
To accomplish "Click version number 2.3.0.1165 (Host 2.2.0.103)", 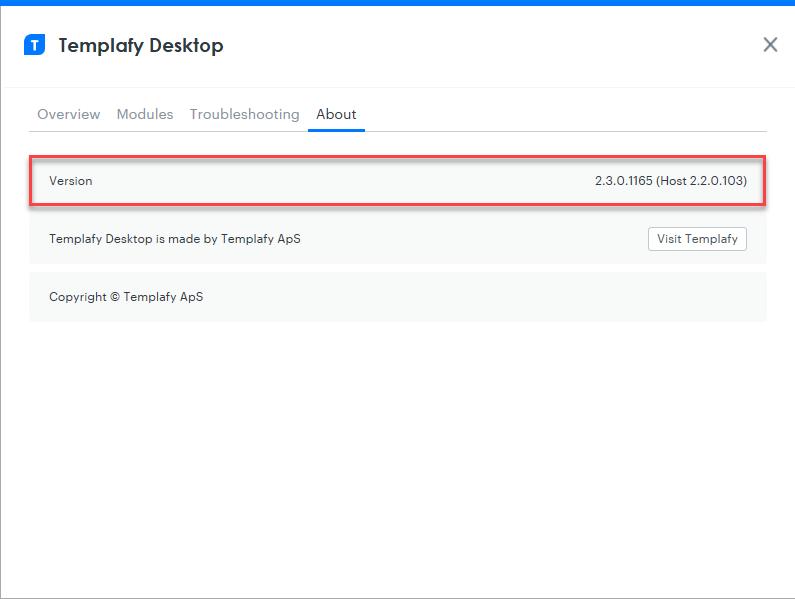I will click(x=671, y=181).
